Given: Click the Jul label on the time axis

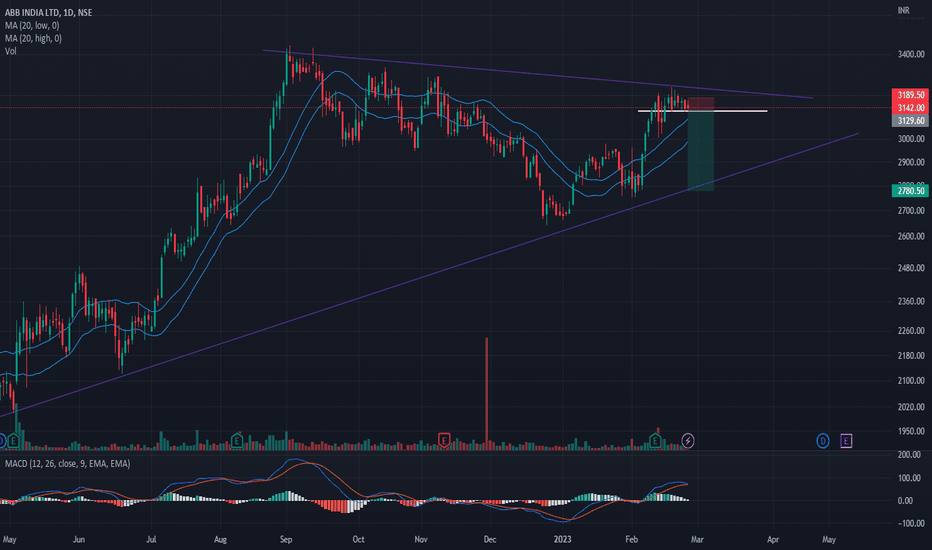Looking at the screenshot, I should point(151,540).
